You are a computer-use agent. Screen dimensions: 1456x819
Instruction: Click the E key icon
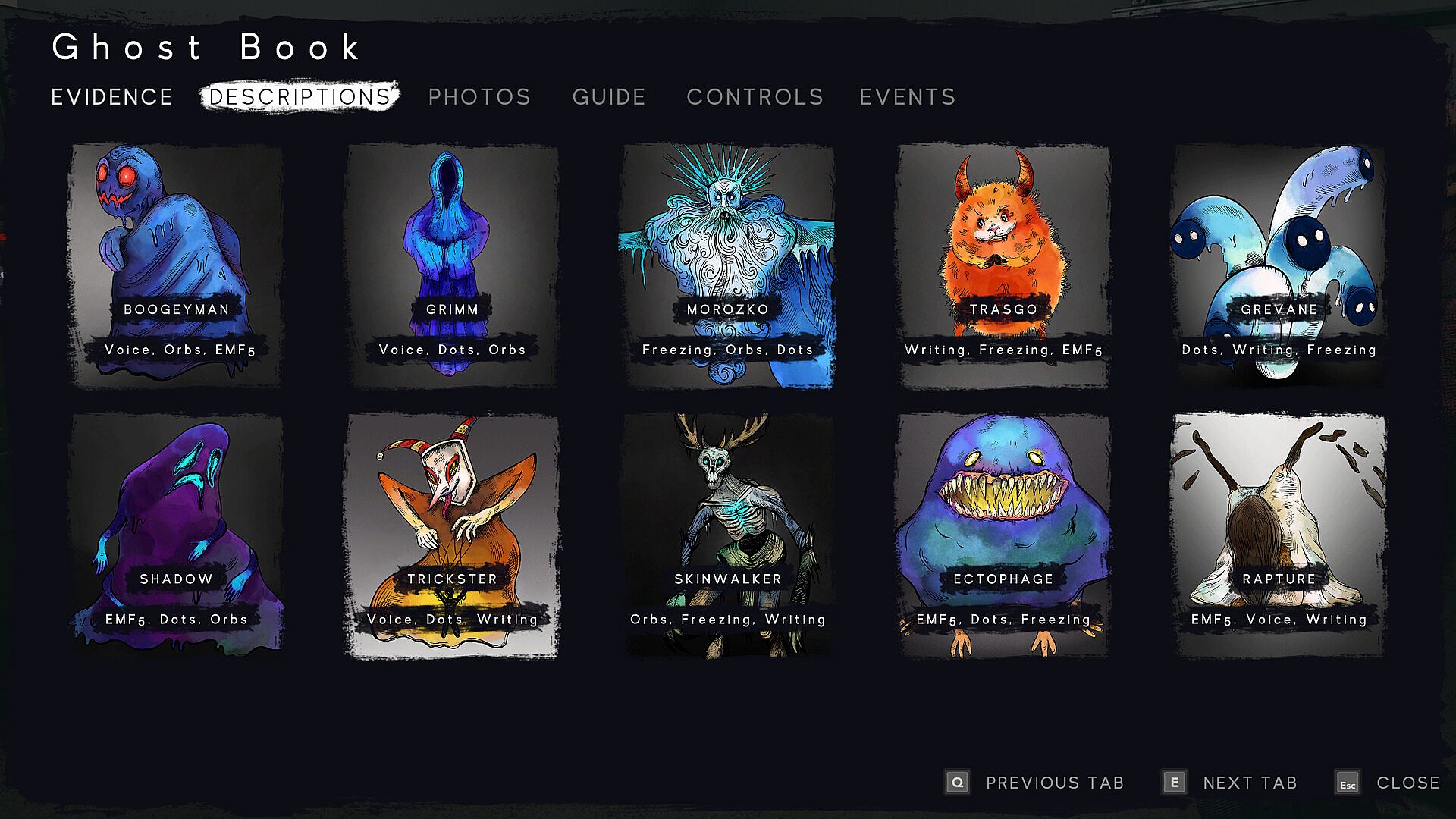1175,783
